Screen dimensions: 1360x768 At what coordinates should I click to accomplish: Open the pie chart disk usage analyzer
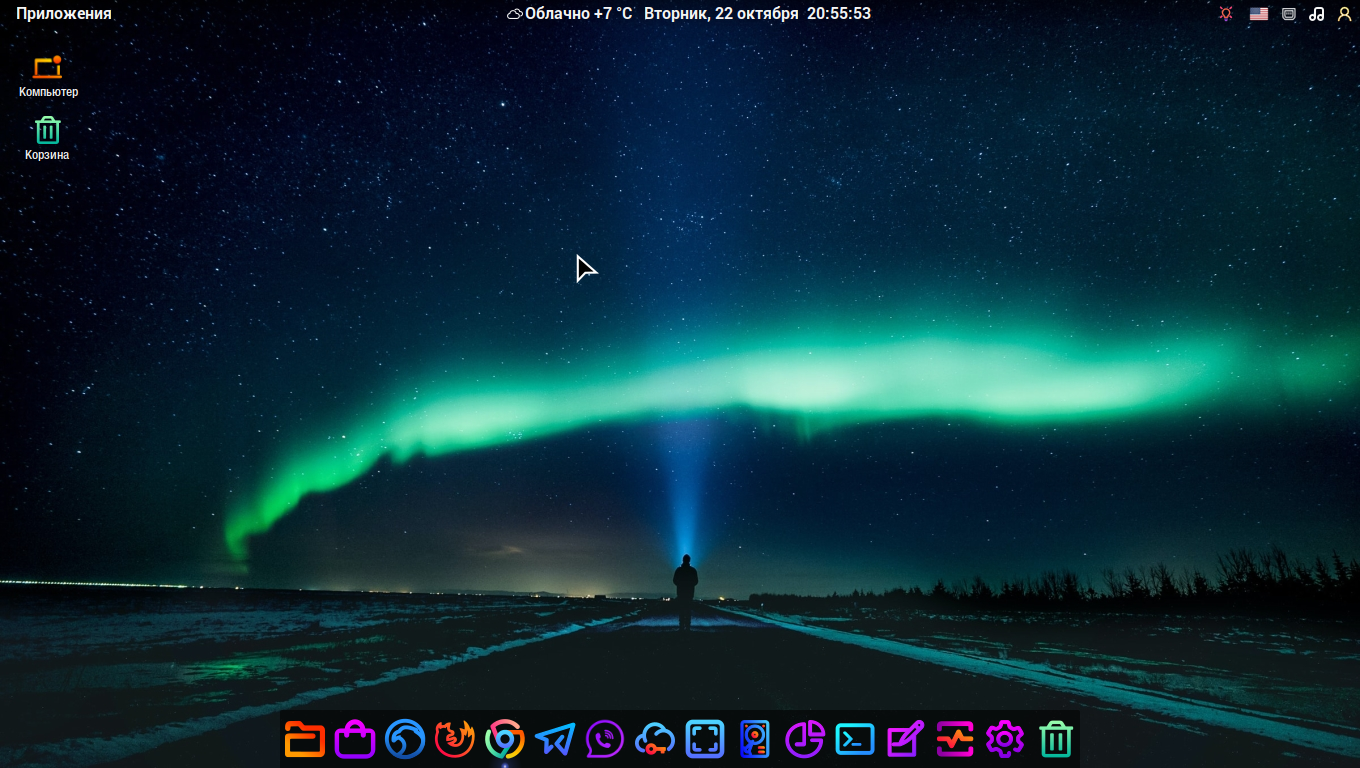(x=805, y=739)
